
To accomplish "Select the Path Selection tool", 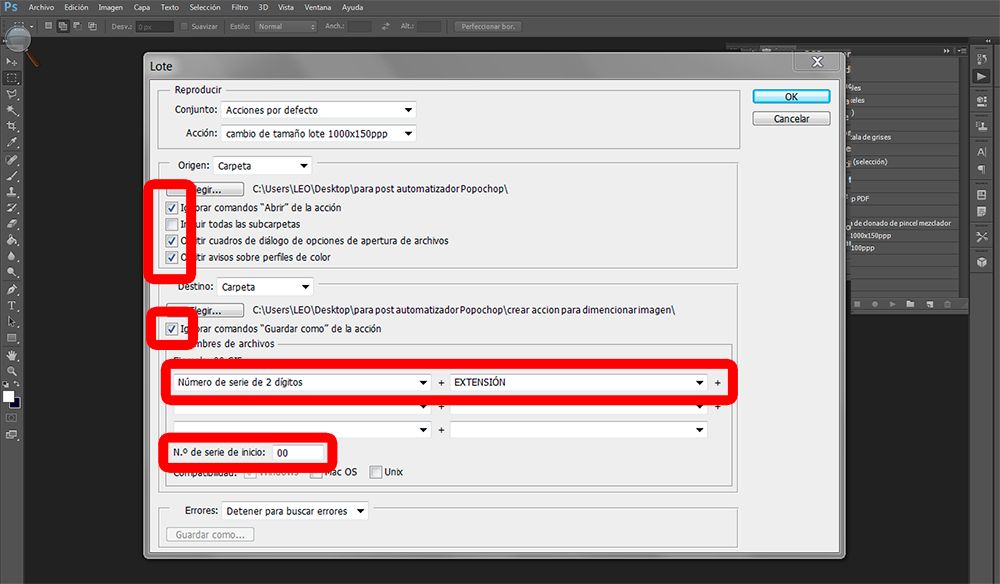I will 12,321.
